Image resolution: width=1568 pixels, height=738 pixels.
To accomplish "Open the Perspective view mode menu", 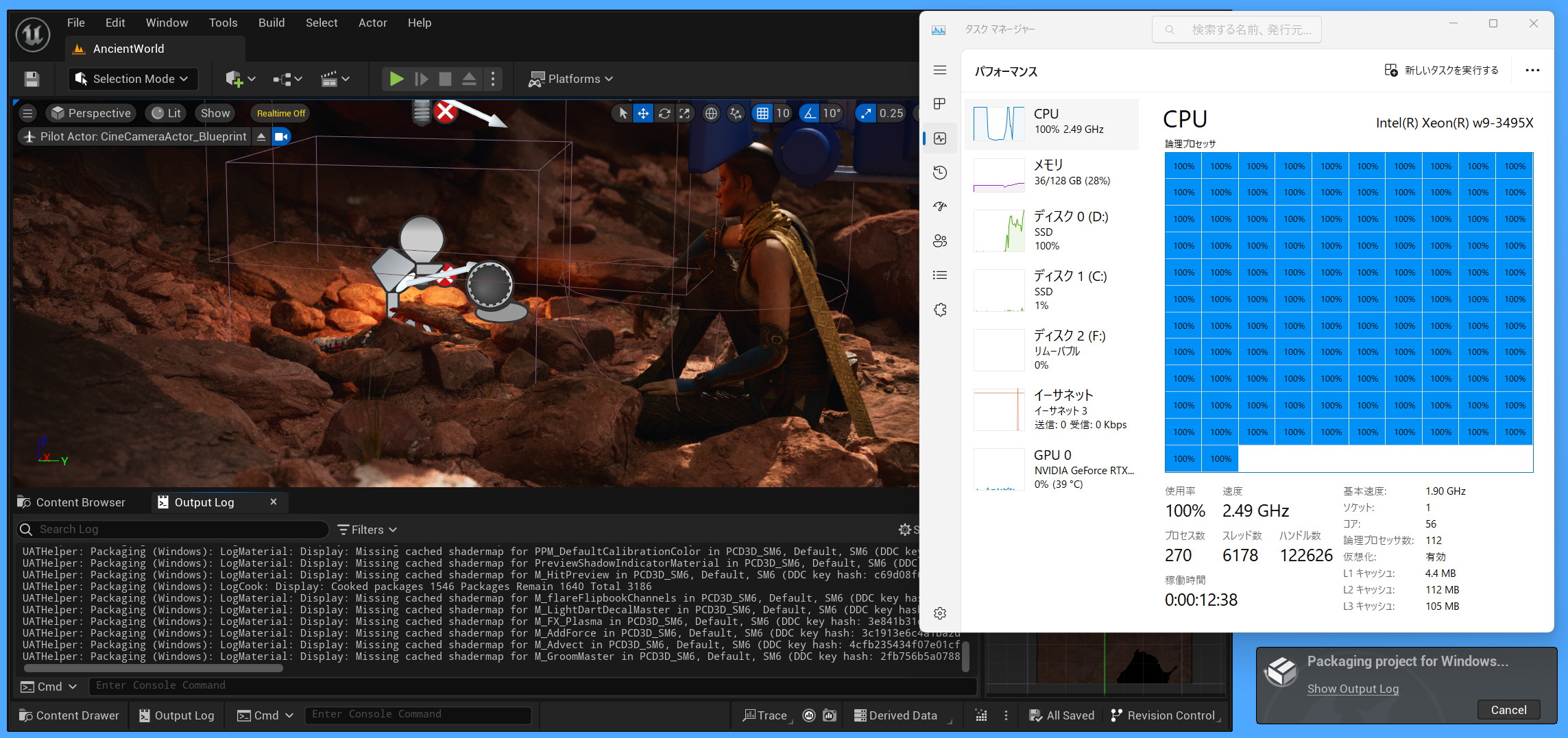I will click(91, 113).
